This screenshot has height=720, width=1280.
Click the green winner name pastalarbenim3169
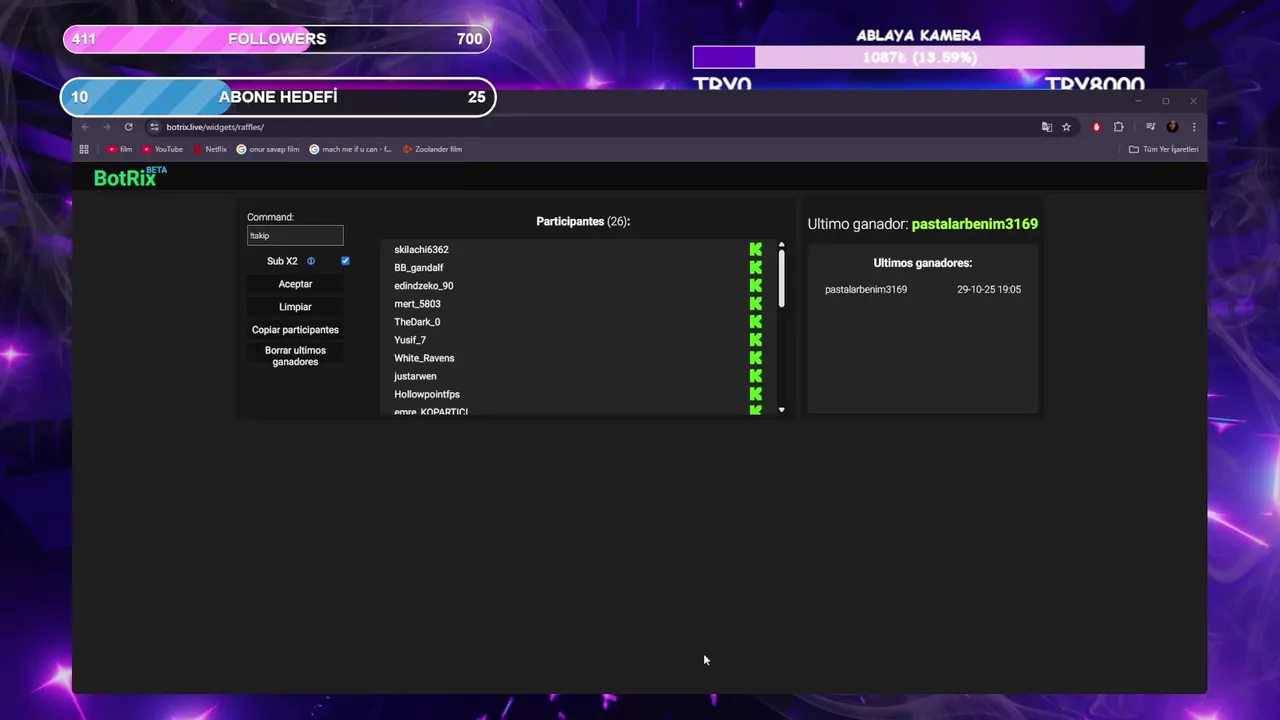coord(975,224)
